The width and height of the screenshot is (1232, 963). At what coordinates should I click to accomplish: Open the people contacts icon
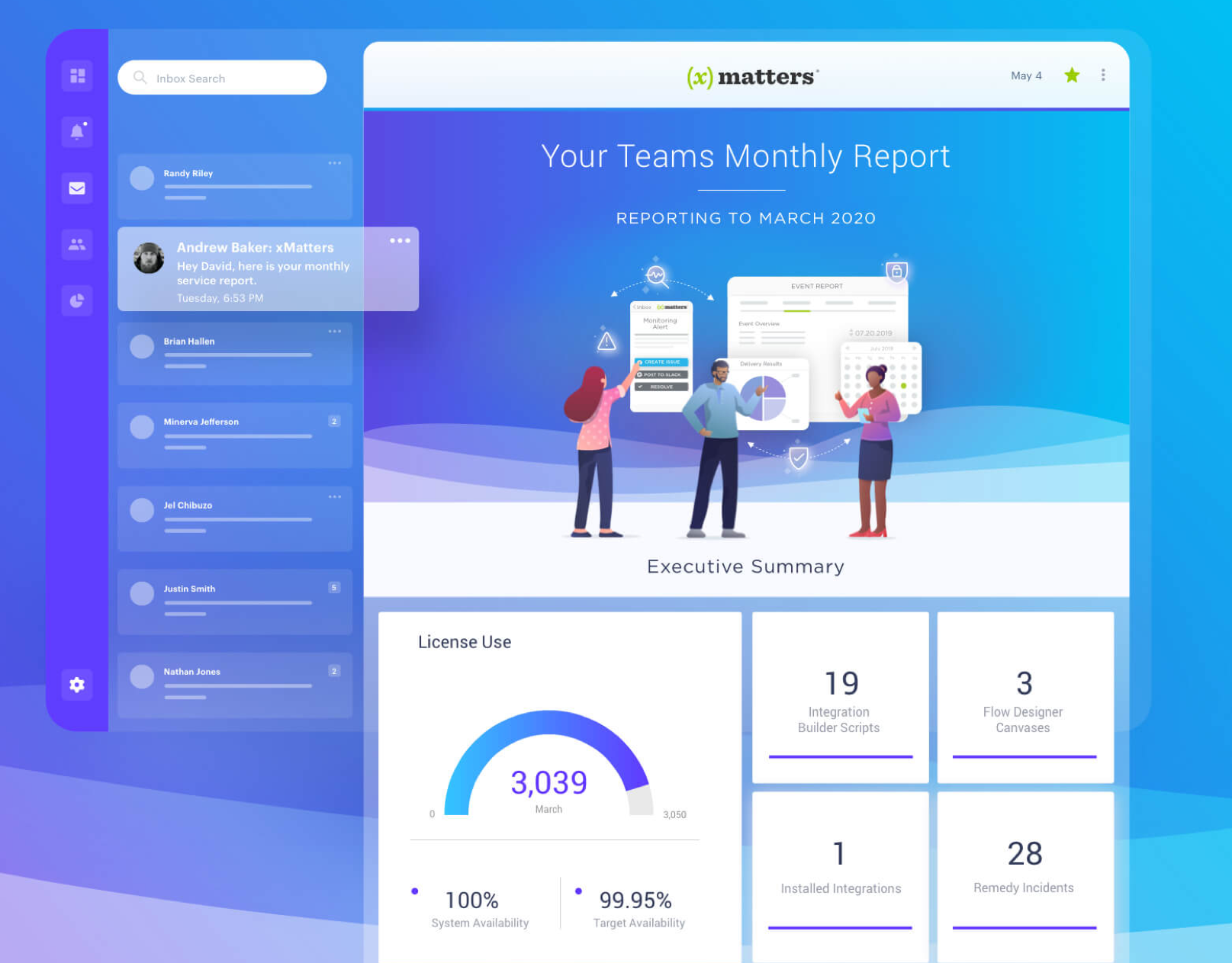(77, 245)
